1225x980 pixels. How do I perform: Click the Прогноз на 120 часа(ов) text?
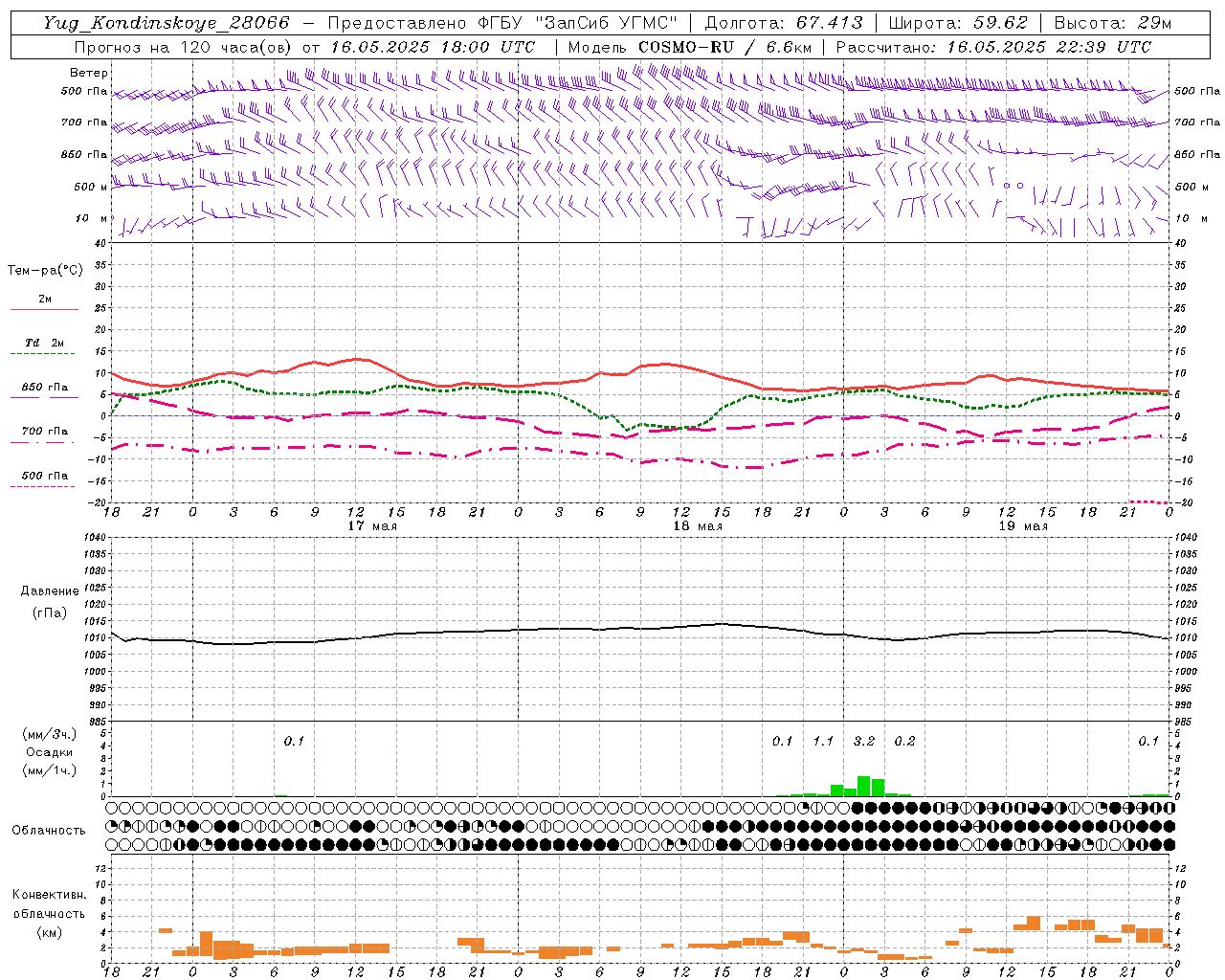(184, 47)
